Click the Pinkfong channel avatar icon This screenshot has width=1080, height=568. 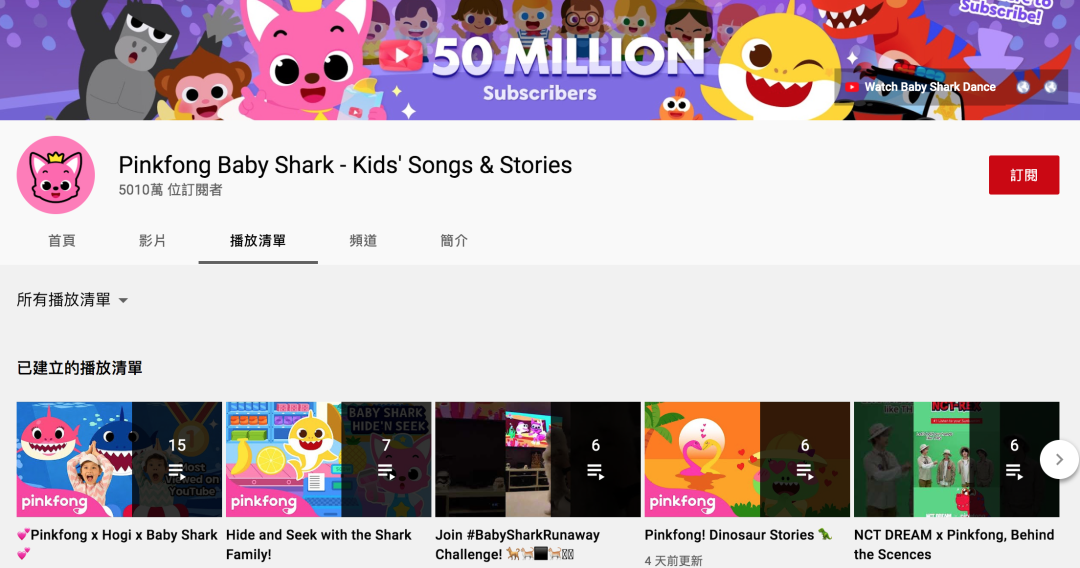56,175
